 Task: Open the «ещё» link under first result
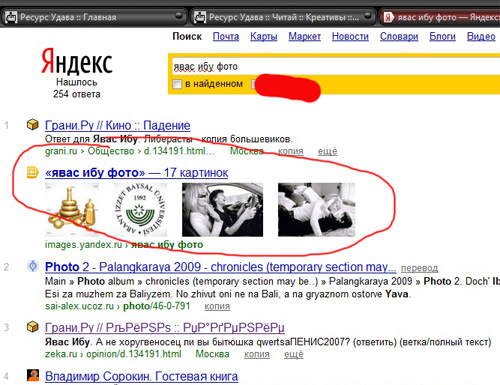pos(327,151)
